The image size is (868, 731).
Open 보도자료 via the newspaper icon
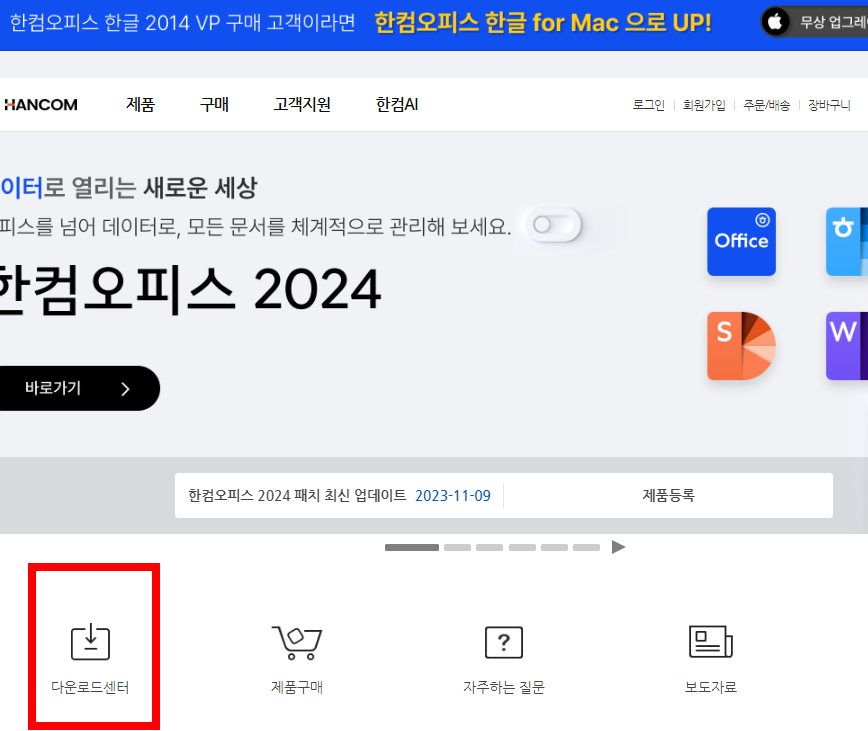pos(711,643)
